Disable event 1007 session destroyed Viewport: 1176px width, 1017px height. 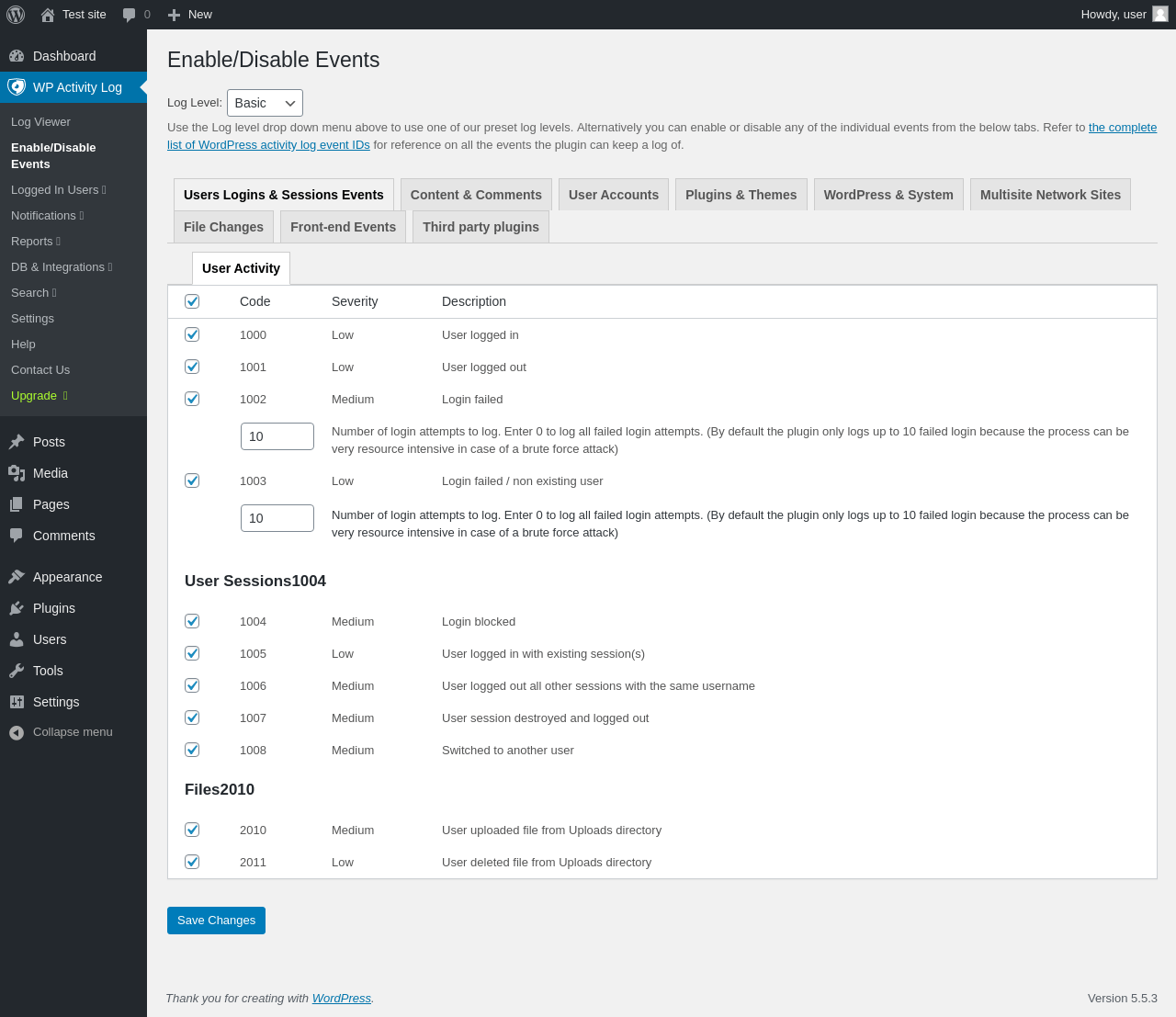pos(192,718)
